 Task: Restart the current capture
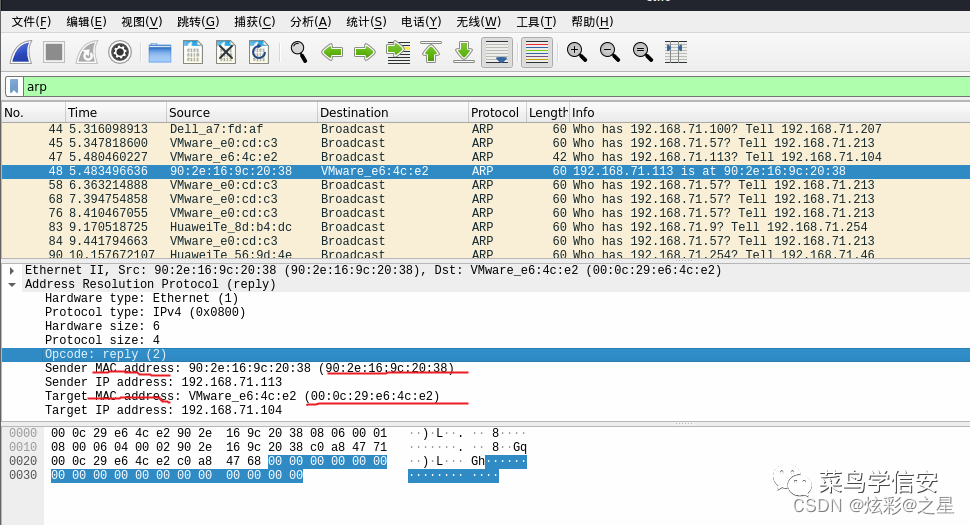click(87, 52)
